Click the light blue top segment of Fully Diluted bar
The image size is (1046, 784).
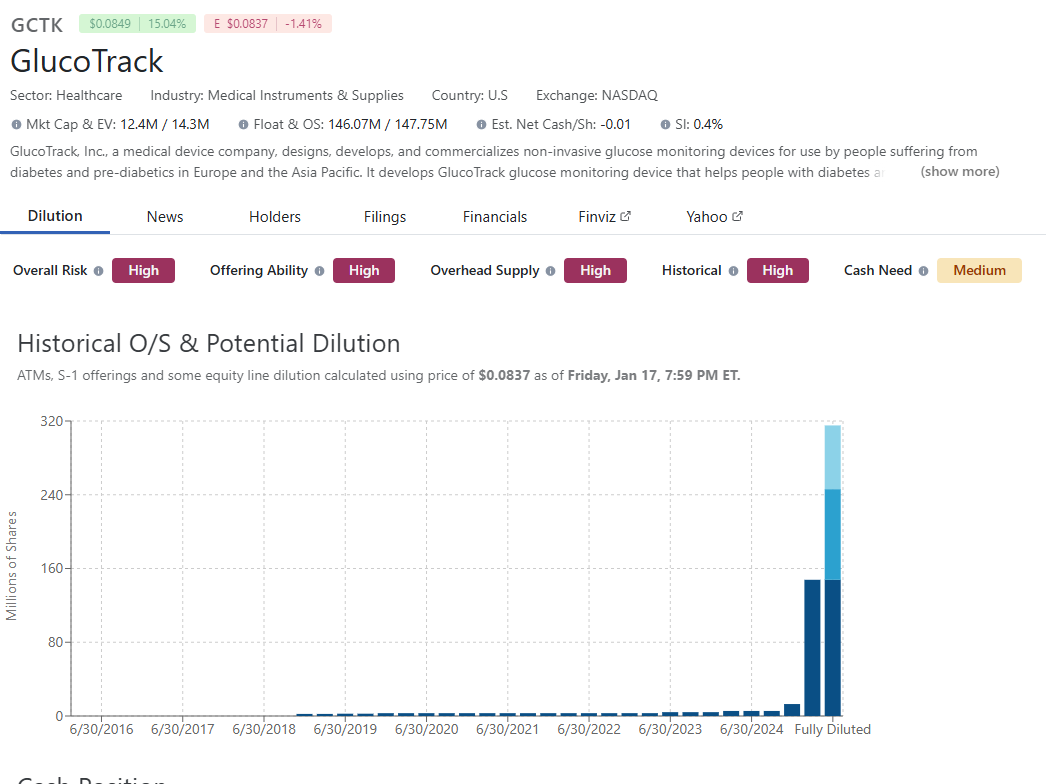tap(833, 457)
